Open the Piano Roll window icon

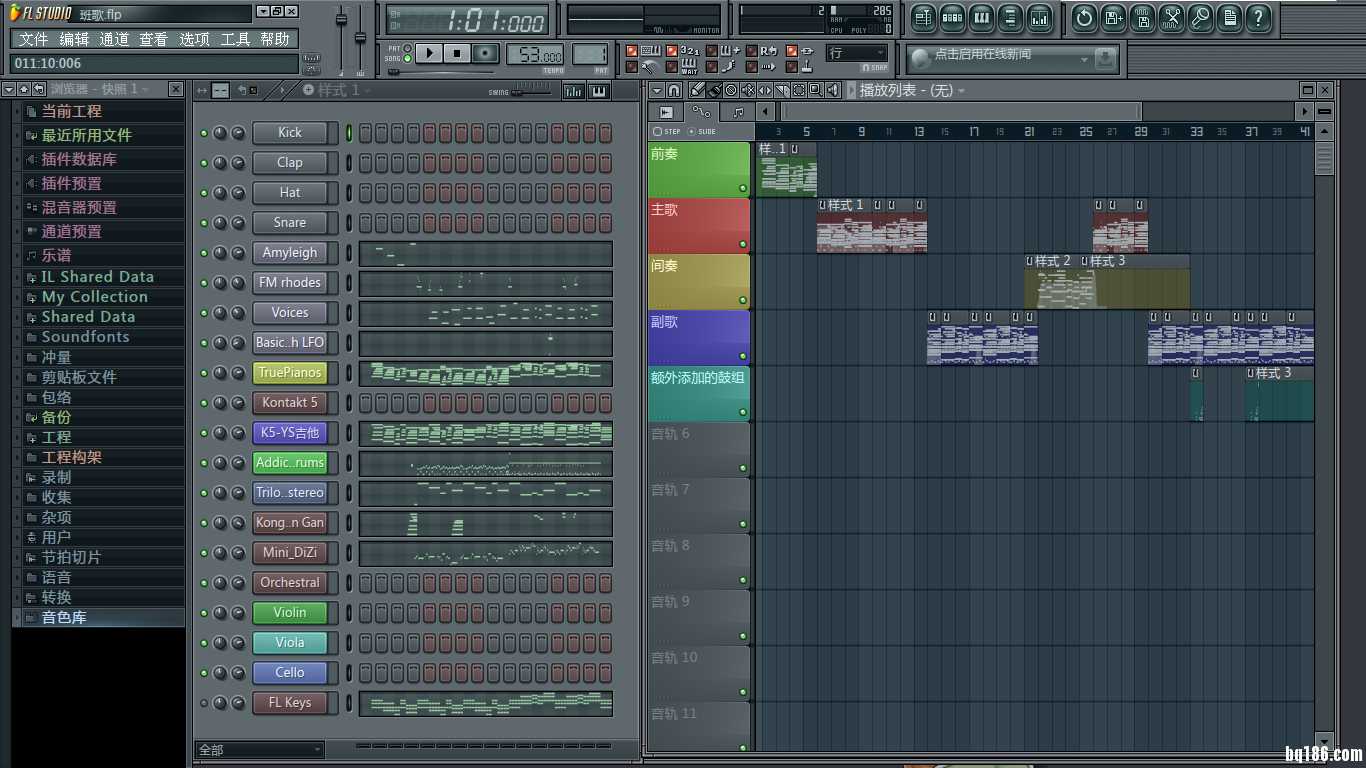981,17
